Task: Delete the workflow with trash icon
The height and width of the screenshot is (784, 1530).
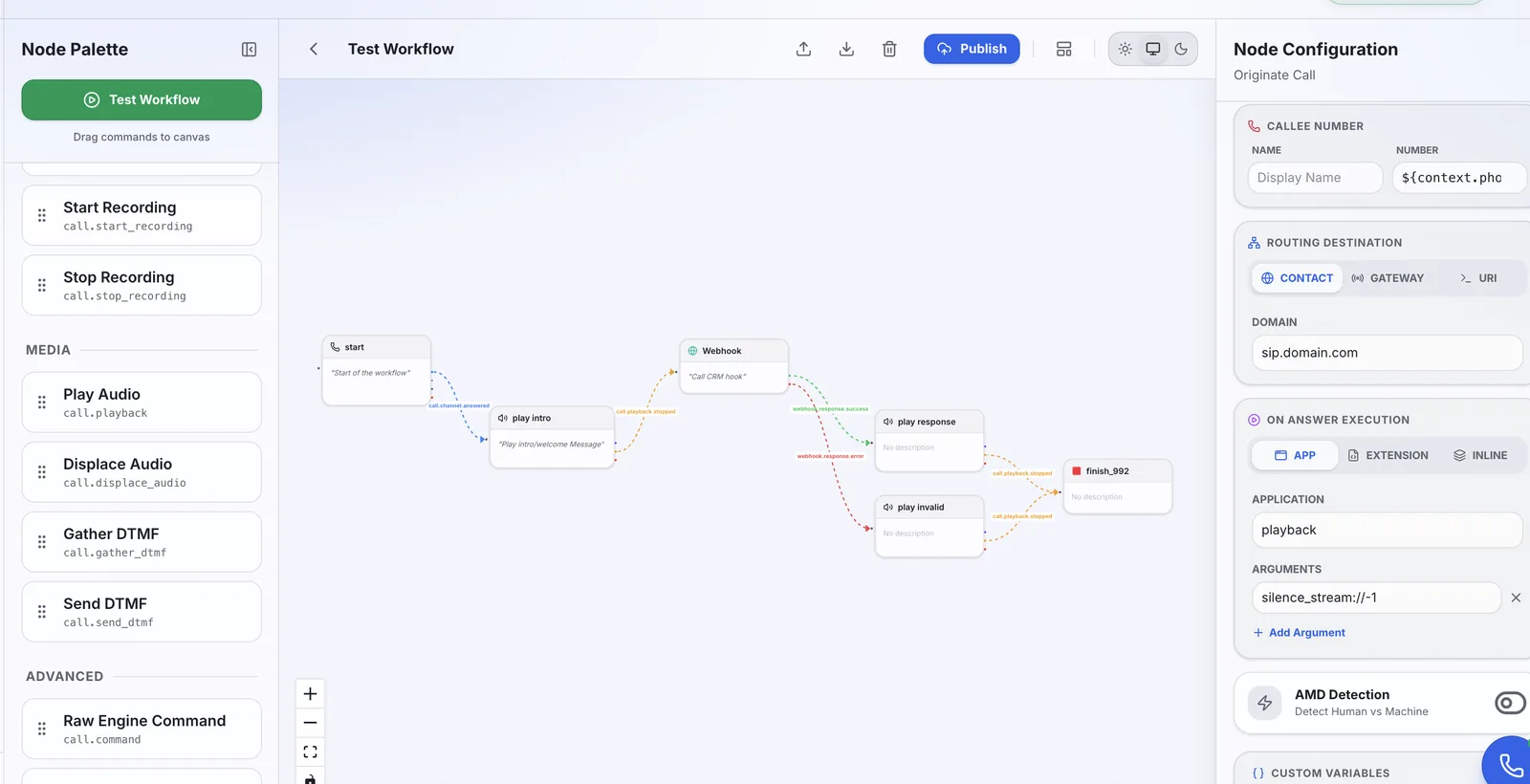Action: [889, 49]
